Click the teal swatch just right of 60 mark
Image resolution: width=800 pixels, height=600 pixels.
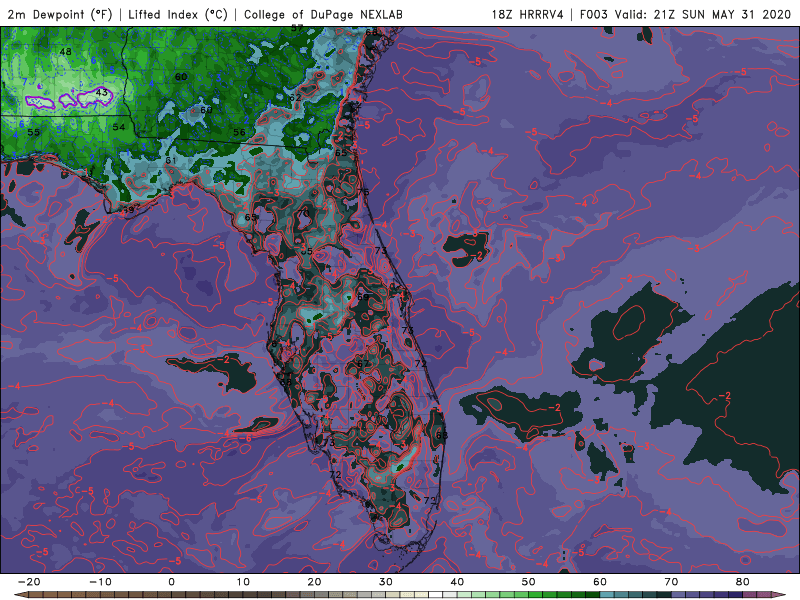tap(607, 595)
